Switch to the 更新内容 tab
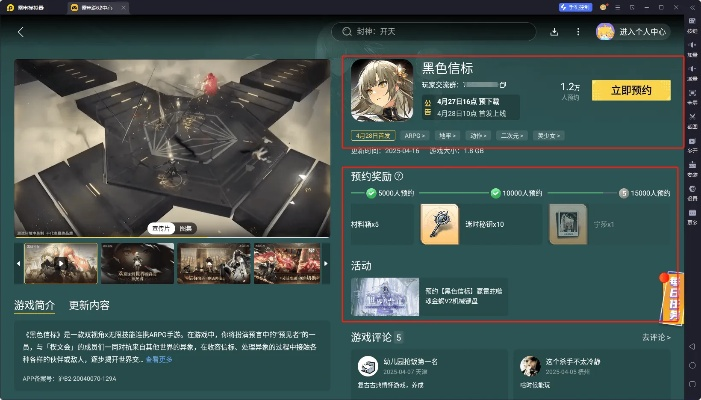Viewport: 701px width, 400px height. tap(89, 305)
